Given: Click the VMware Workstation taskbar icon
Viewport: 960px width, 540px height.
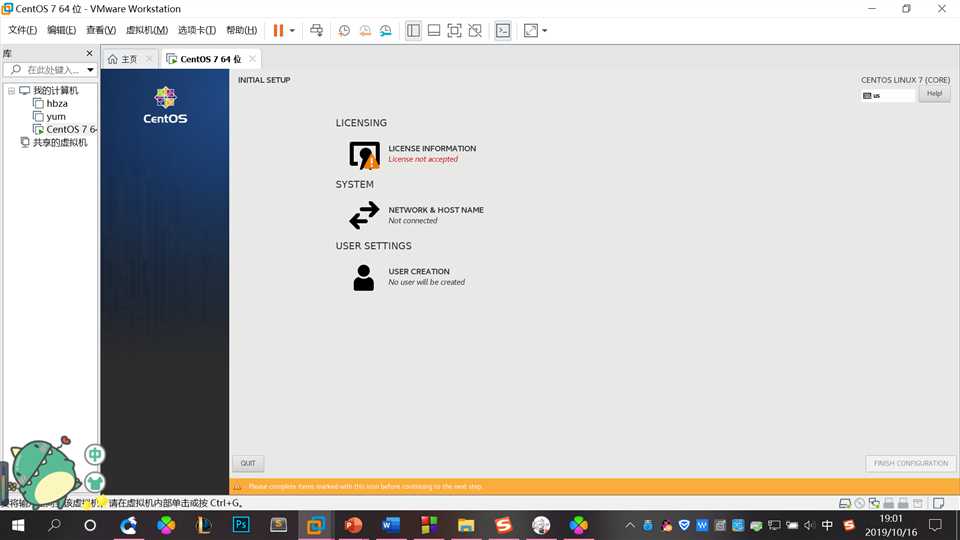Looking at the screenshot, I should pos(316,525).
